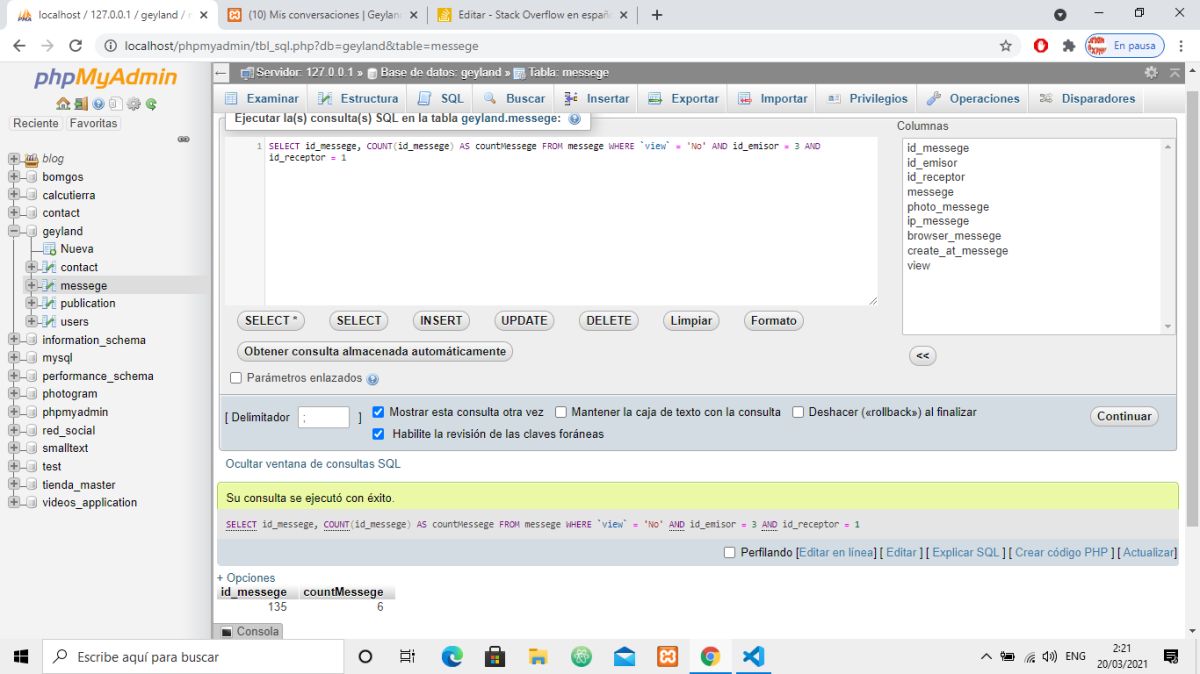Click Obtener consulta almacenada automáticamente
Image resolution: width=1200 pixels, height=674 pixels.
coord(375,352)
